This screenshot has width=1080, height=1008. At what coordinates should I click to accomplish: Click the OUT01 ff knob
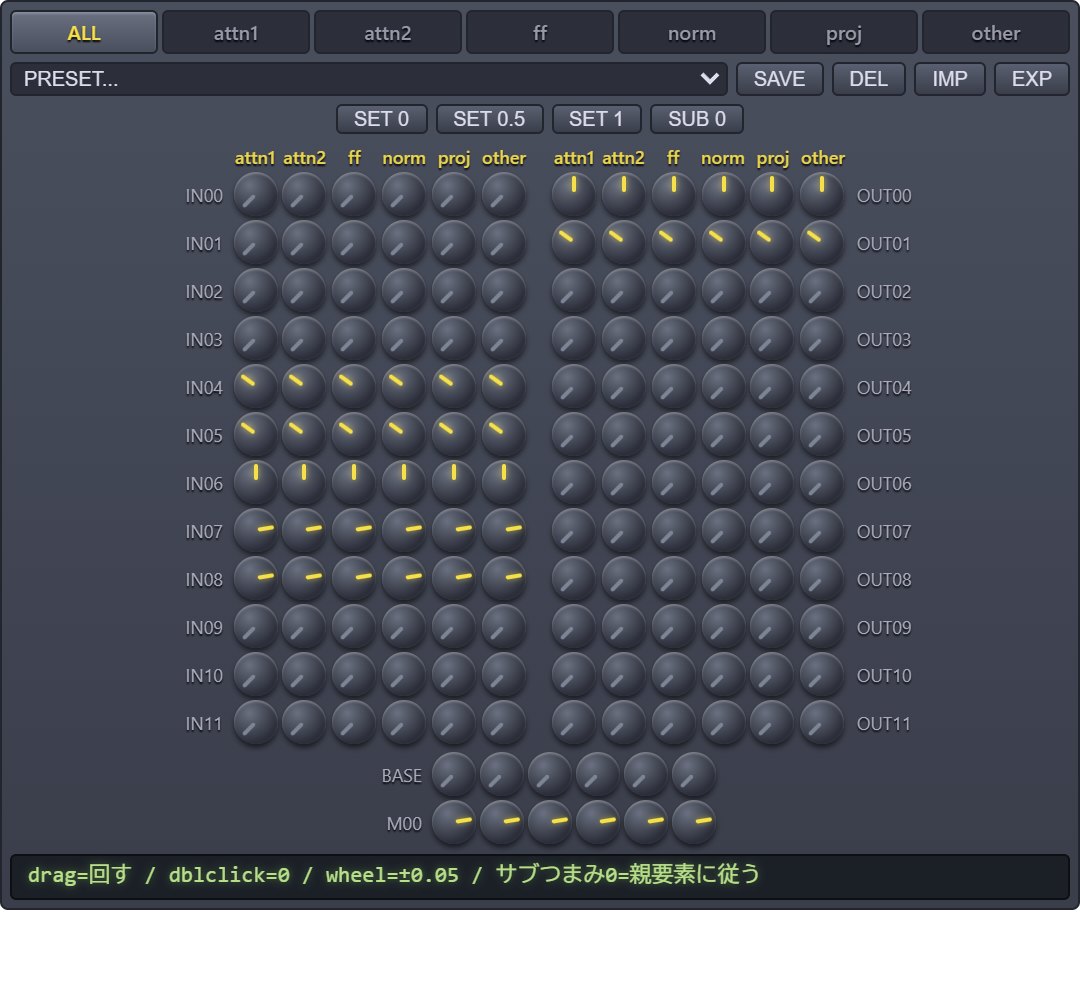click(x=673, y=243)
